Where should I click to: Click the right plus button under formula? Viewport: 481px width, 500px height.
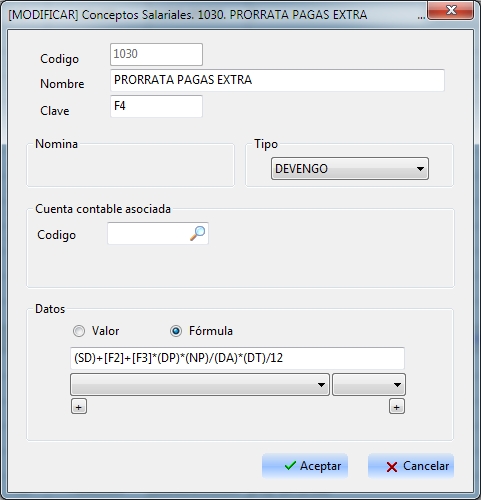[397, 406]
